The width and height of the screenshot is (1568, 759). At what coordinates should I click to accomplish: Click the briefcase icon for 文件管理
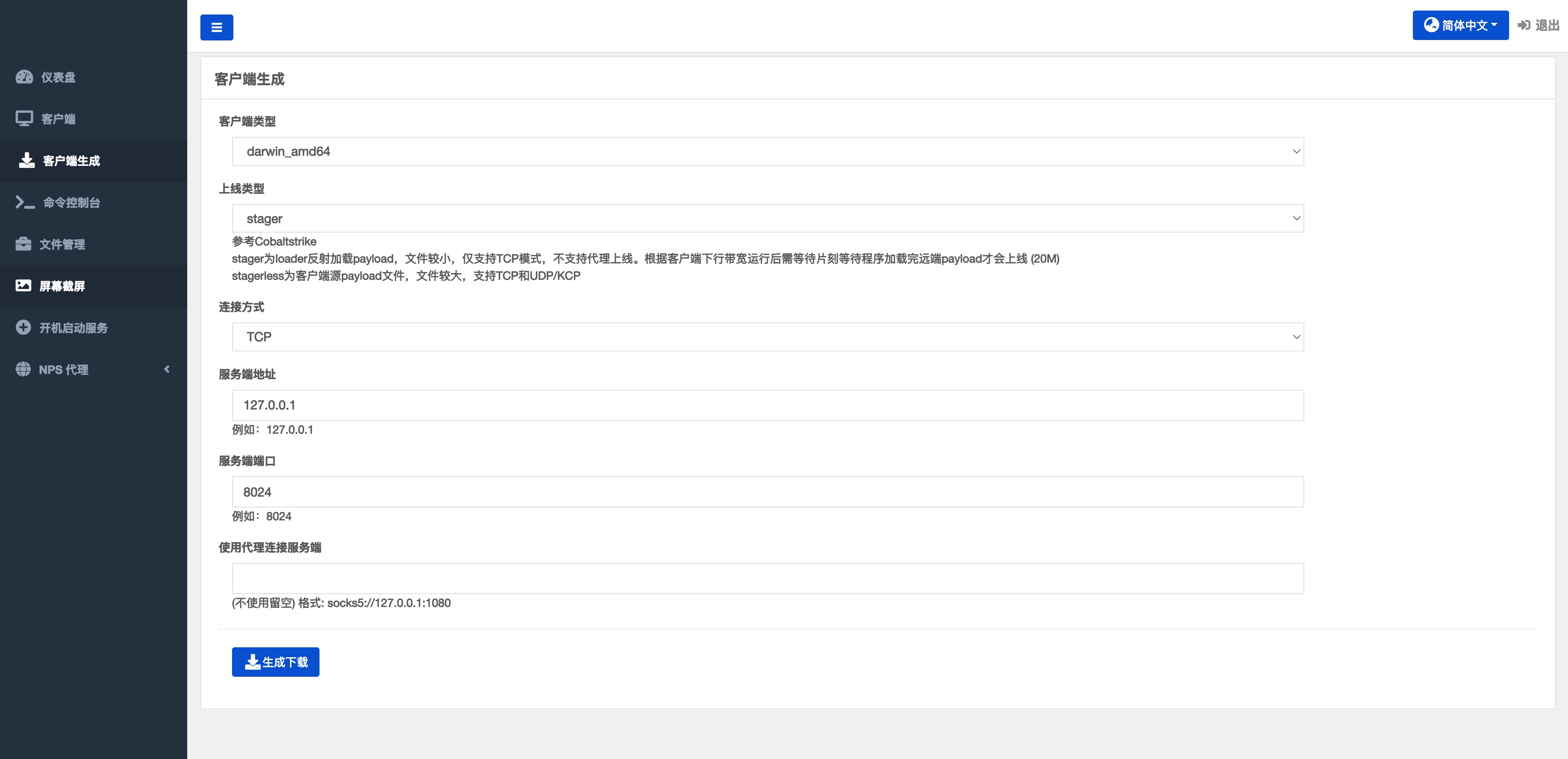point(23,244)
